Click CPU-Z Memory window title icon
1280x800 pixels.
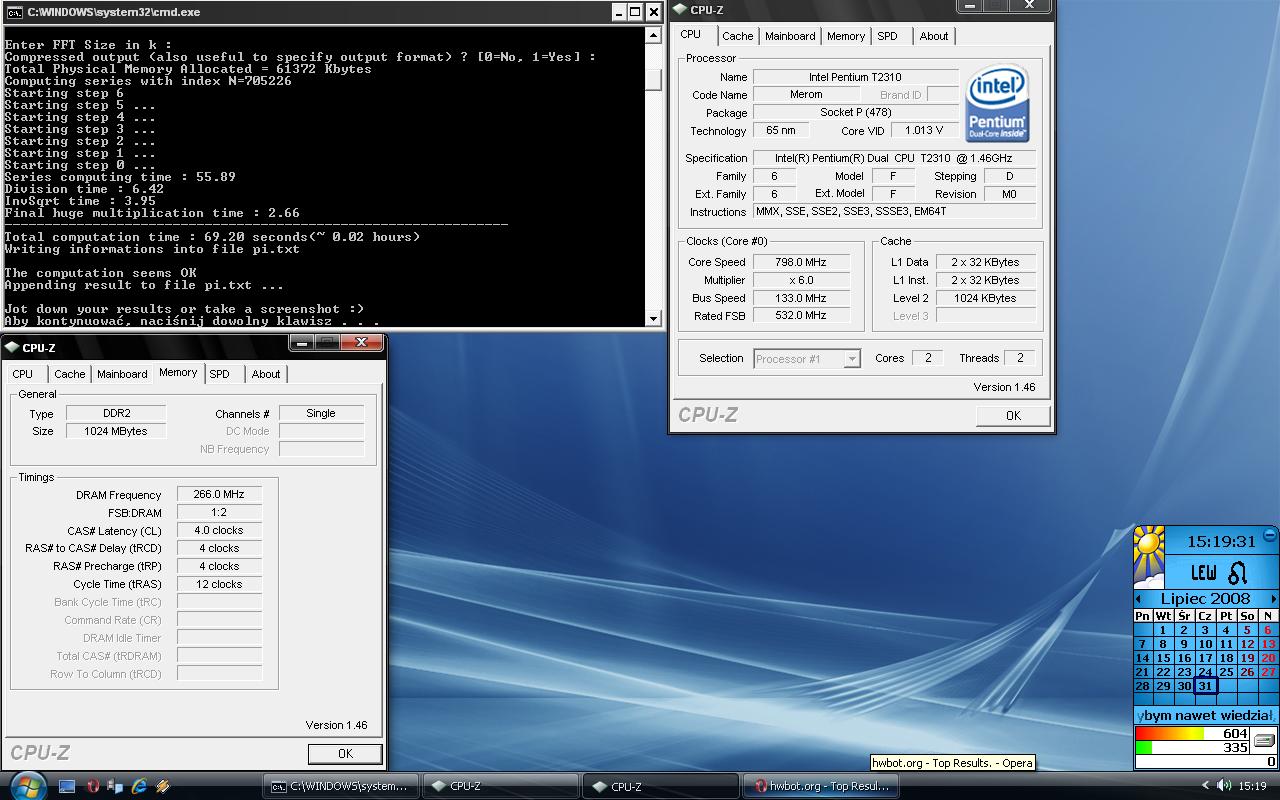[x=12, y=348]
